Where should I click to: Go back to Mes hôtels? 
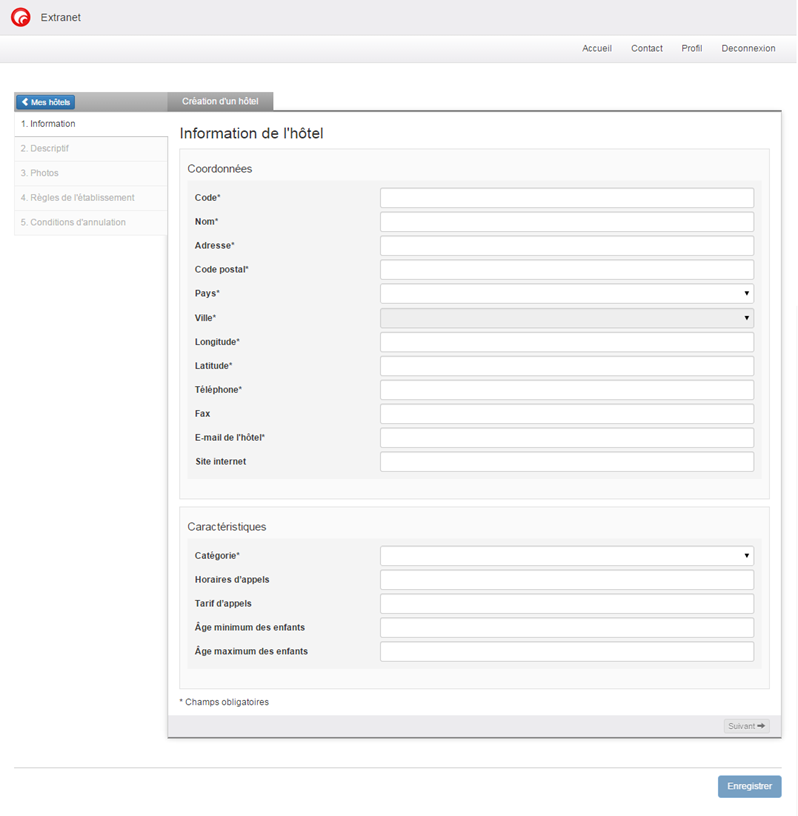pyautogui.click(x=45, y=102)
